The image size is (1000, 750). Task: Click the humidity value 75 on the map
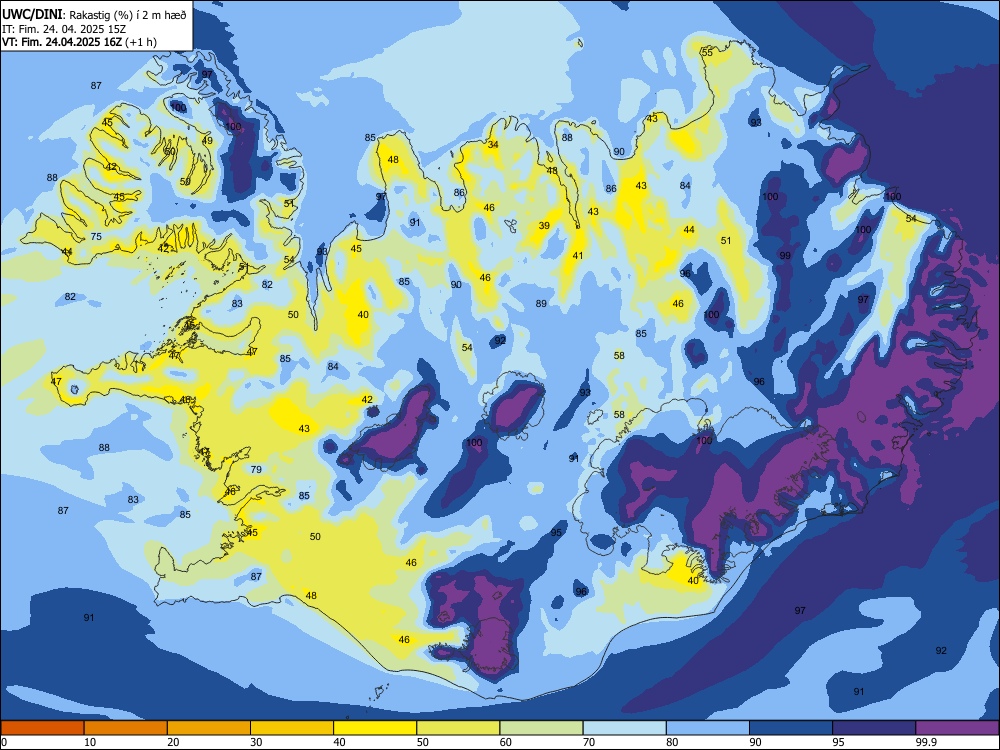tap(96, 237)
